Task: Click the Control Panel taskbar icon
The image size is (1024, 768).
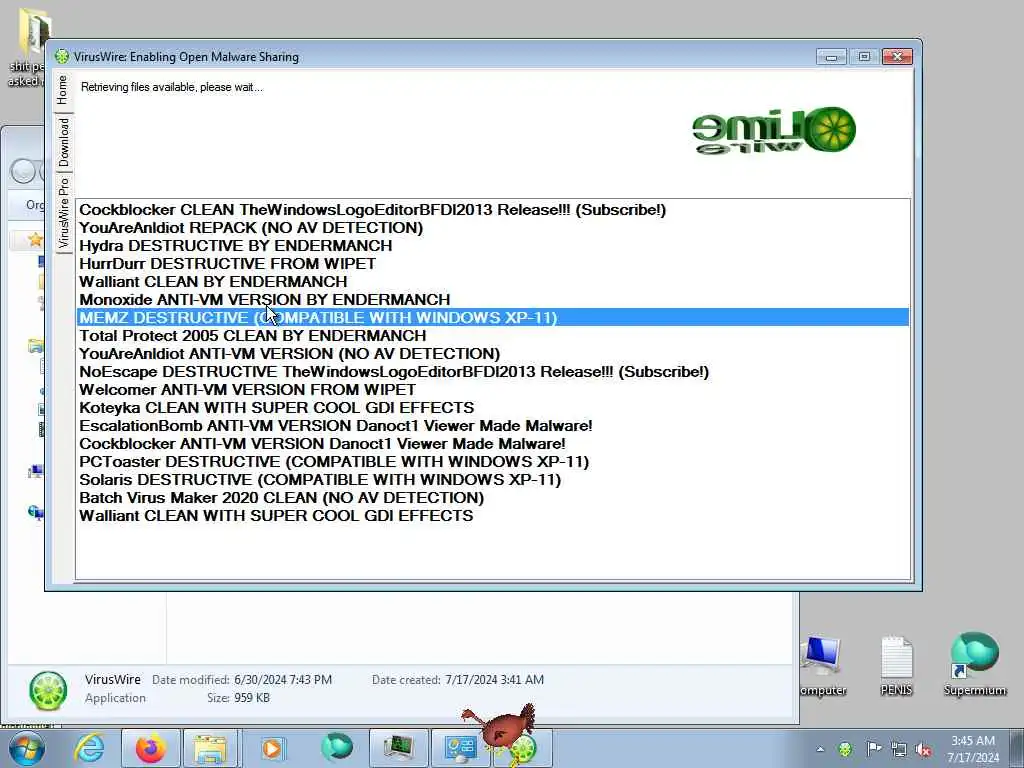Action: point(460,748)
